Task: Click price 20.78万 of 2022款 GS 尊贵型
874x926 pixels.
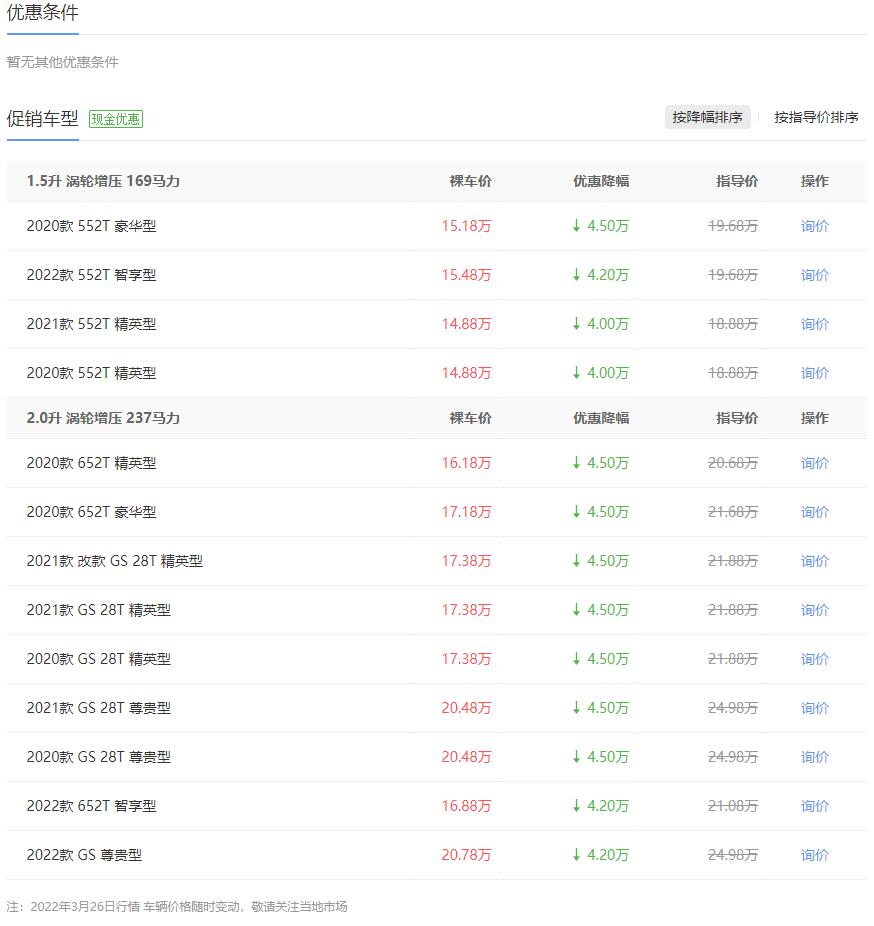Action: click(x=467, y=855)
